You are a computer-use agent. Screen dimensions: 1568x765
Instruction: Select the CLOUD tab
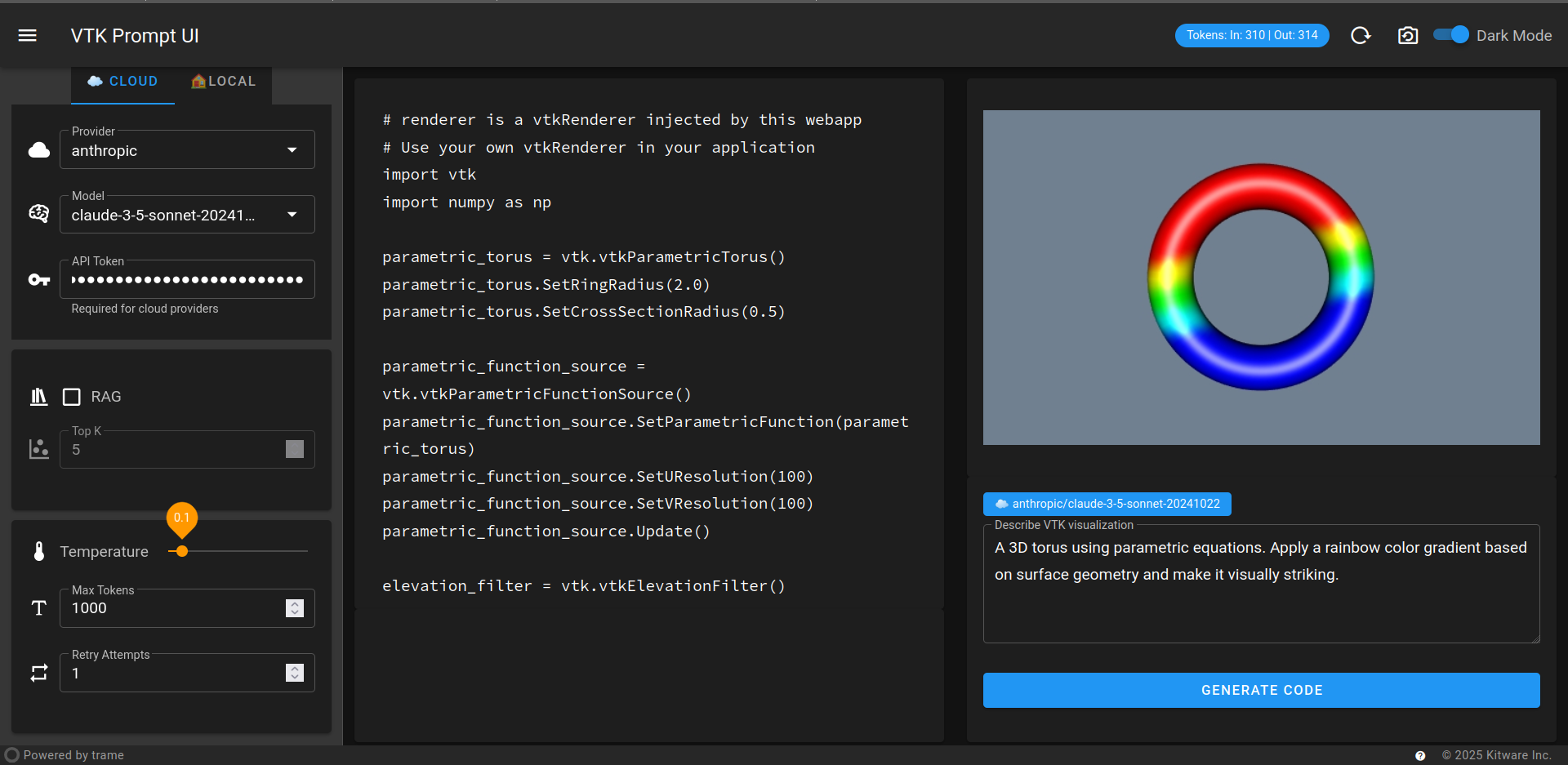[122, 81]
